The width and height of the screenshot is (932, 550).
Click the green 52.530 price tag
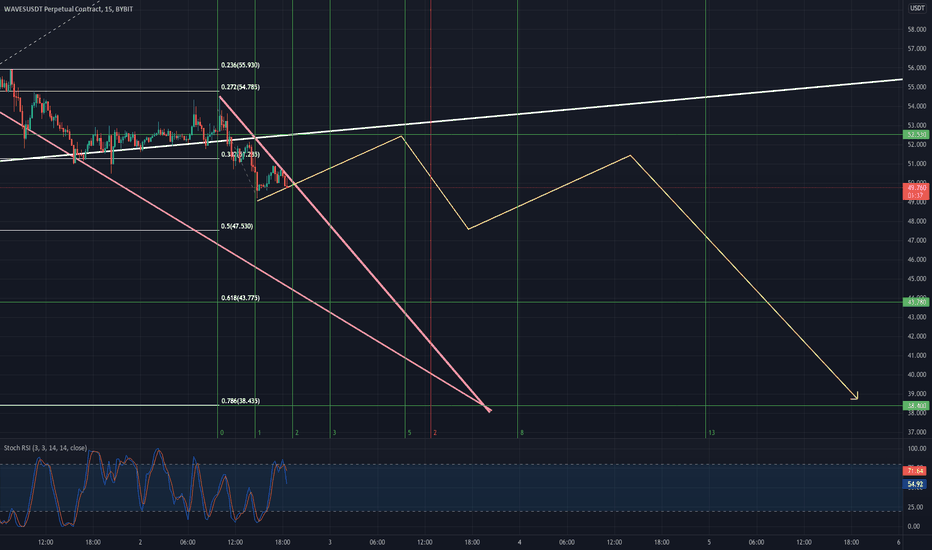[x=917, y=135]
